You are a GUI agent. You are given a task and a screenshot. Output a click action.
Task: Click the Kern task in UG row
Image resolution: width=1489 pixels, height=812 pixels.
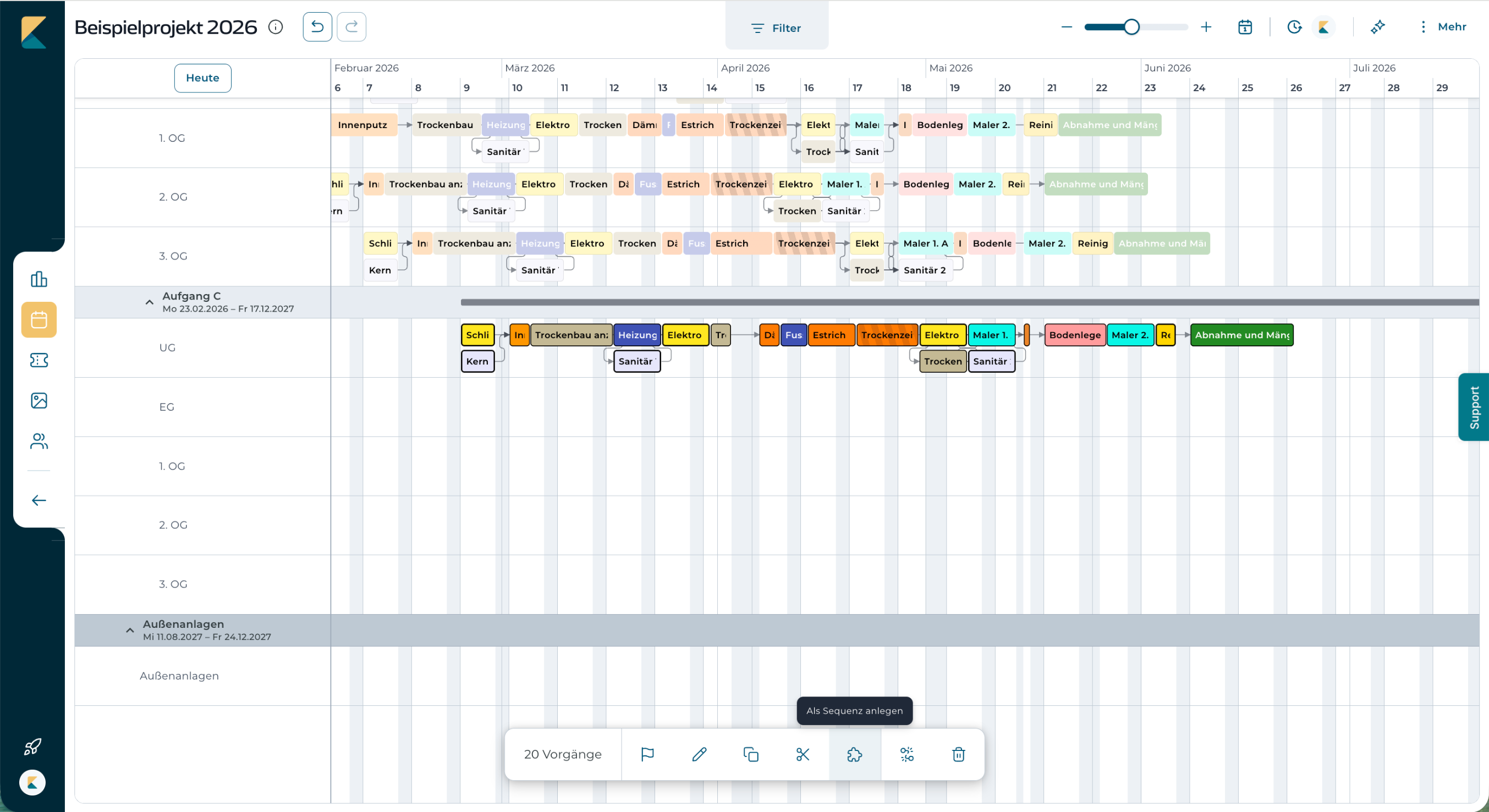pyautogui.click(x=477, y=362)
